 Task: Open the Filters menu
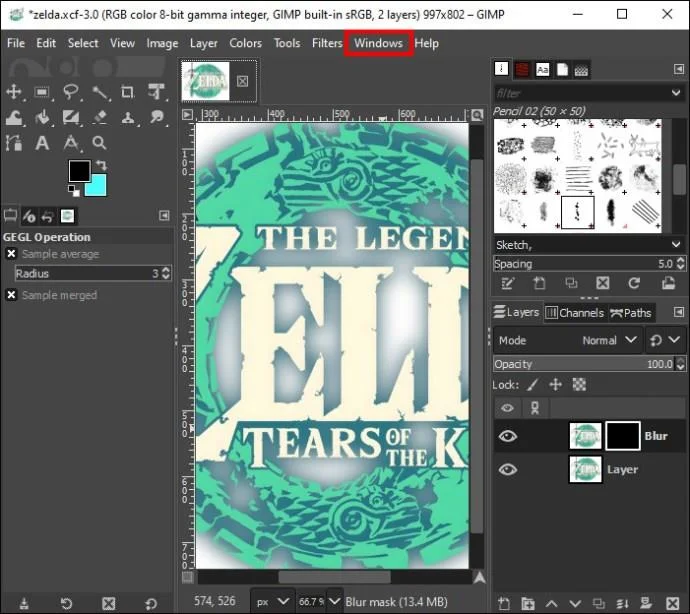[x=327, y=43]
